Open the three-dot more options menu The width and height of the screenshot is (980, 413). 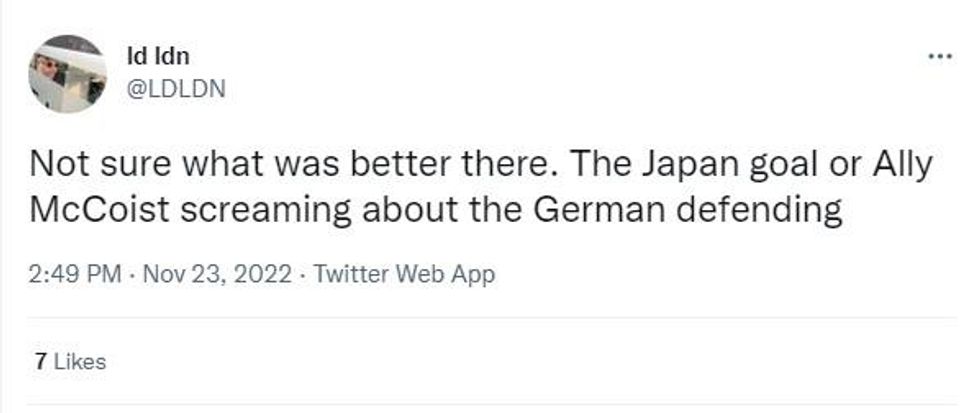coord(940,56)
